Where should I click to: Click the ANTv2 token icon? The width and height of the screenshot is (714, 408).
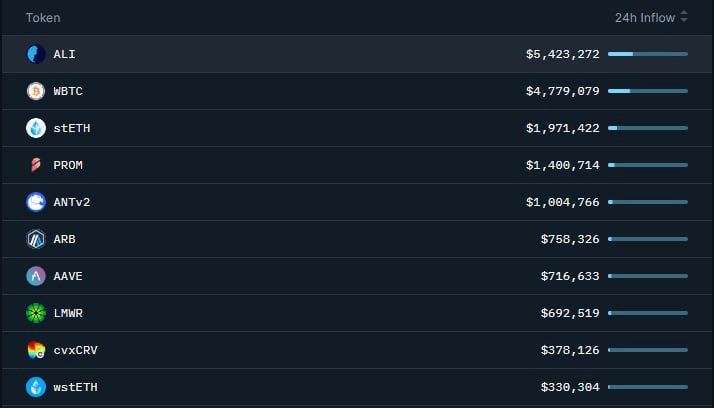(36, 202)
